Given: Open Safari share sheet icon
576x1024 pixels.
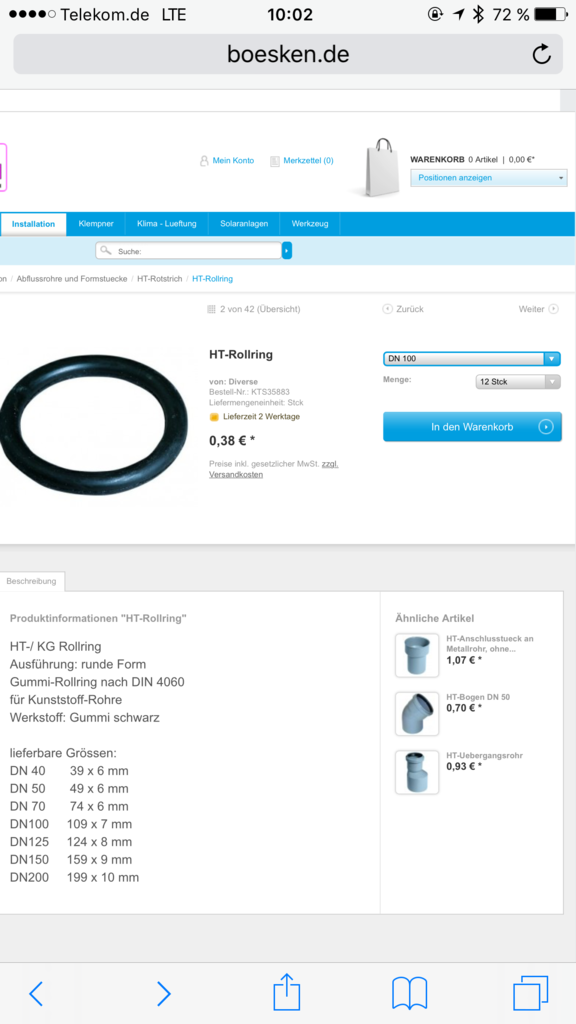Looking at the screenshot, I should pos(286,991).
